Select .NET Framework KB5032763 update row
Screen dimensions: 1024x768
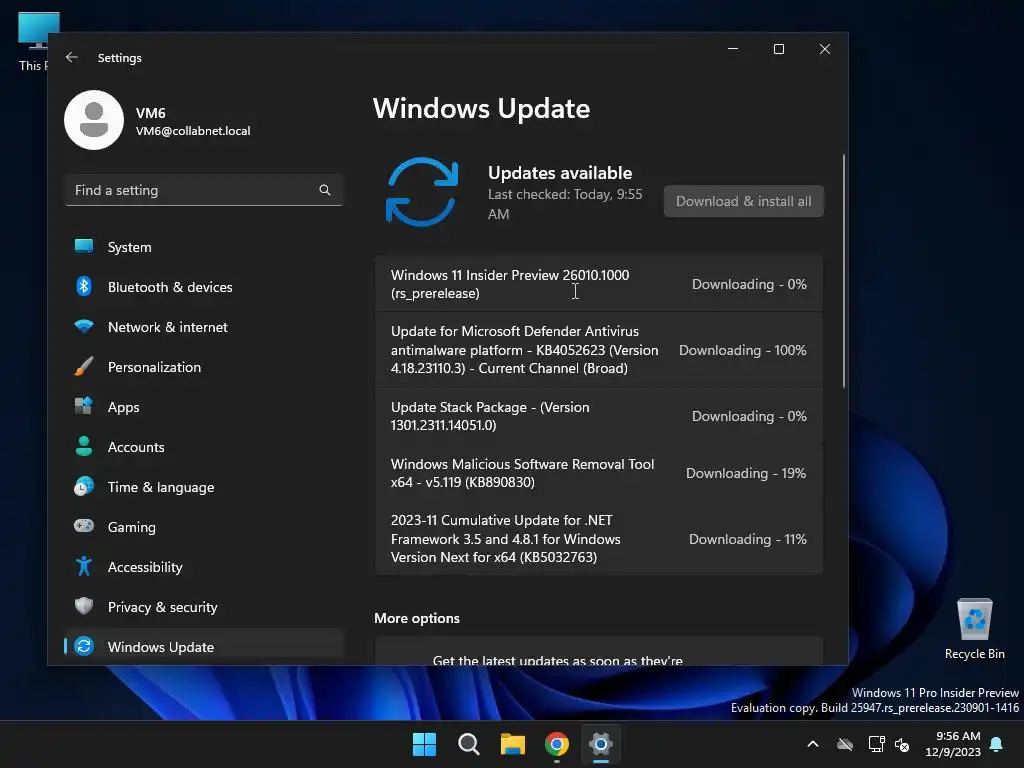(599, 539)
